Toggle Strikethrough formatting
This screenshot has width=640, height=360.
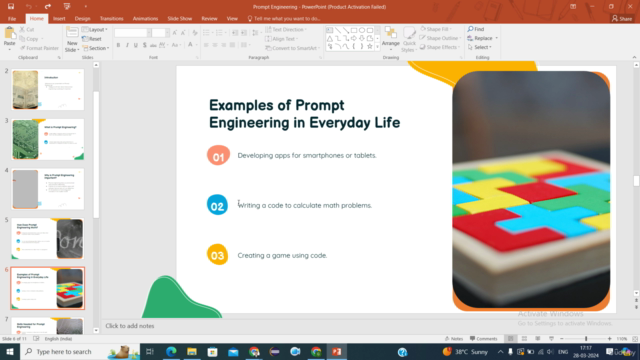pyautogui.click(x=153, y=45)
